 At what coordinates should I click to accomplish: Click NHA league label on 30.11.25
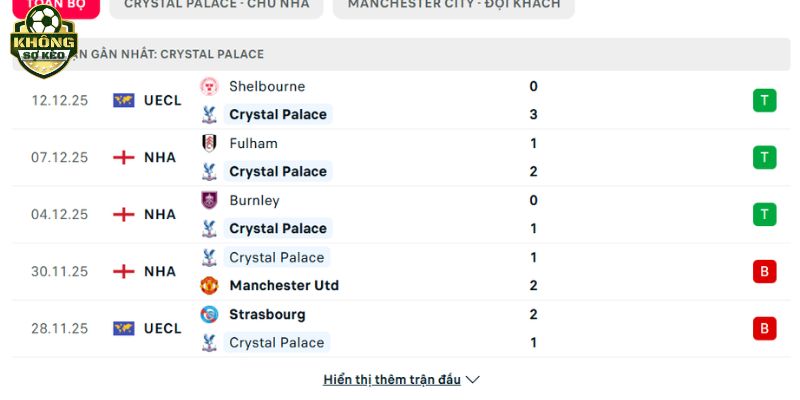160,271
